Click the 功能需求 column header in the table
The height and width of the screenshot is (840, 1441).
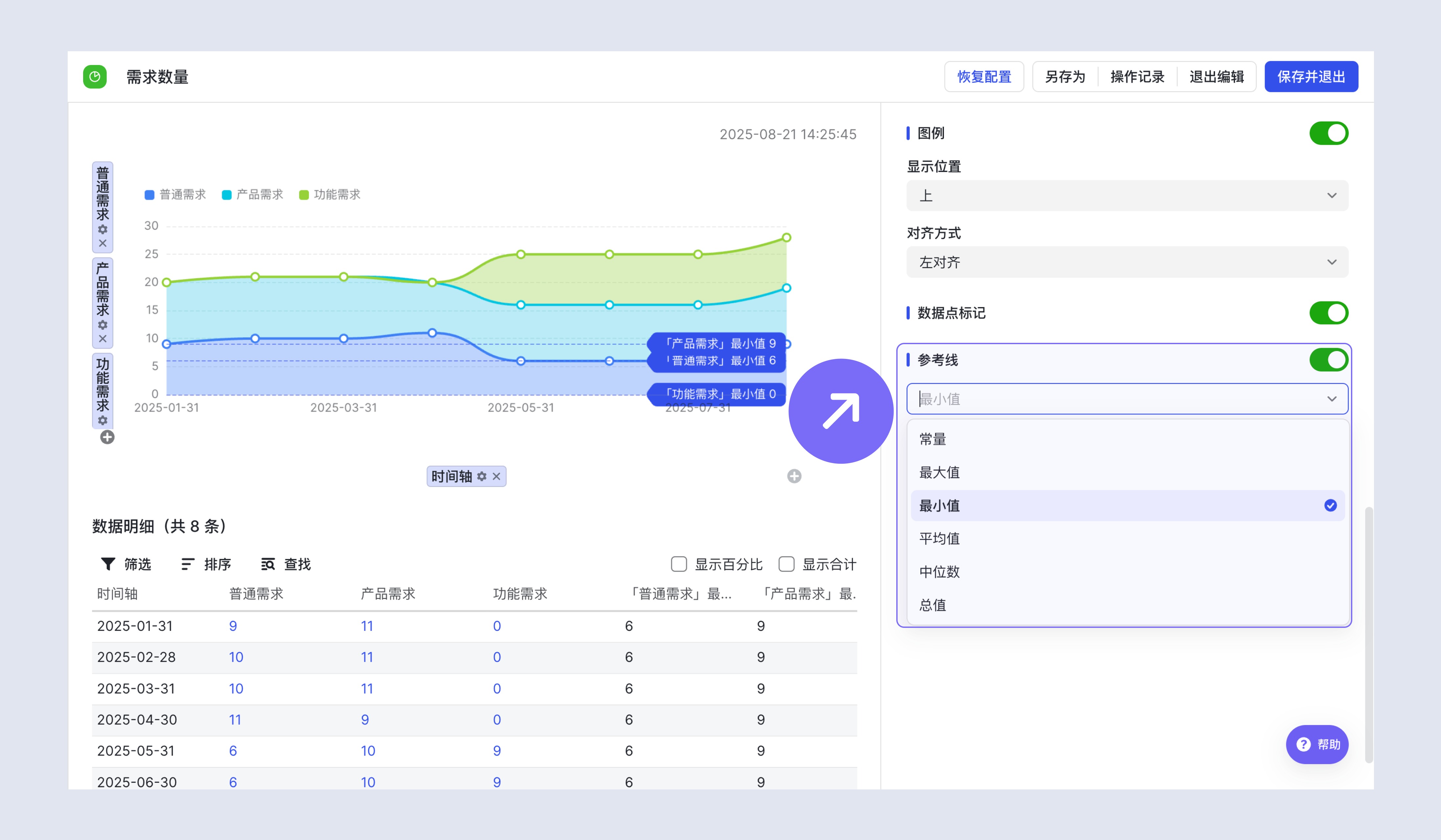point(520,594)
